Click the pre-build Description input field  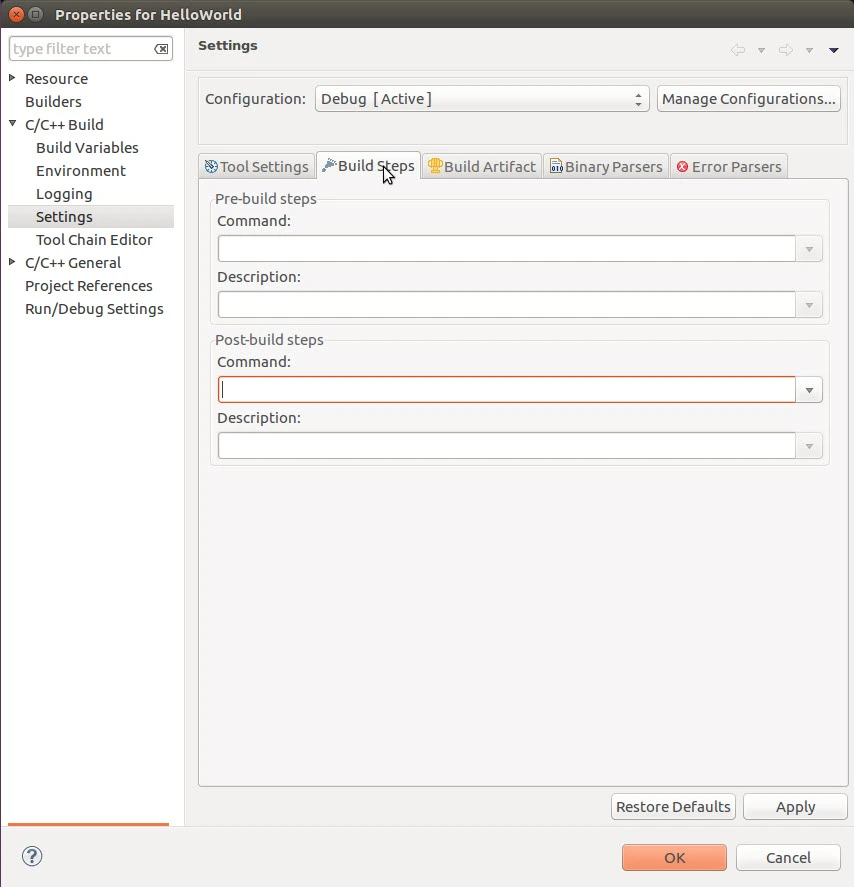pos(506,305)
